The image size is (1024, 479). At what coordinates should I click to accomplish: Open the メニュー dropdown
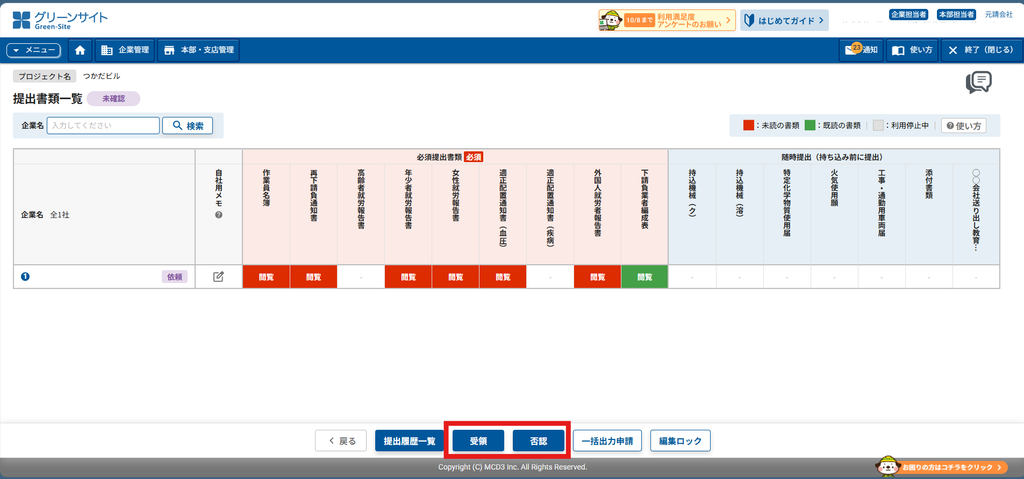pyautogui.click(x=33, y=50)
